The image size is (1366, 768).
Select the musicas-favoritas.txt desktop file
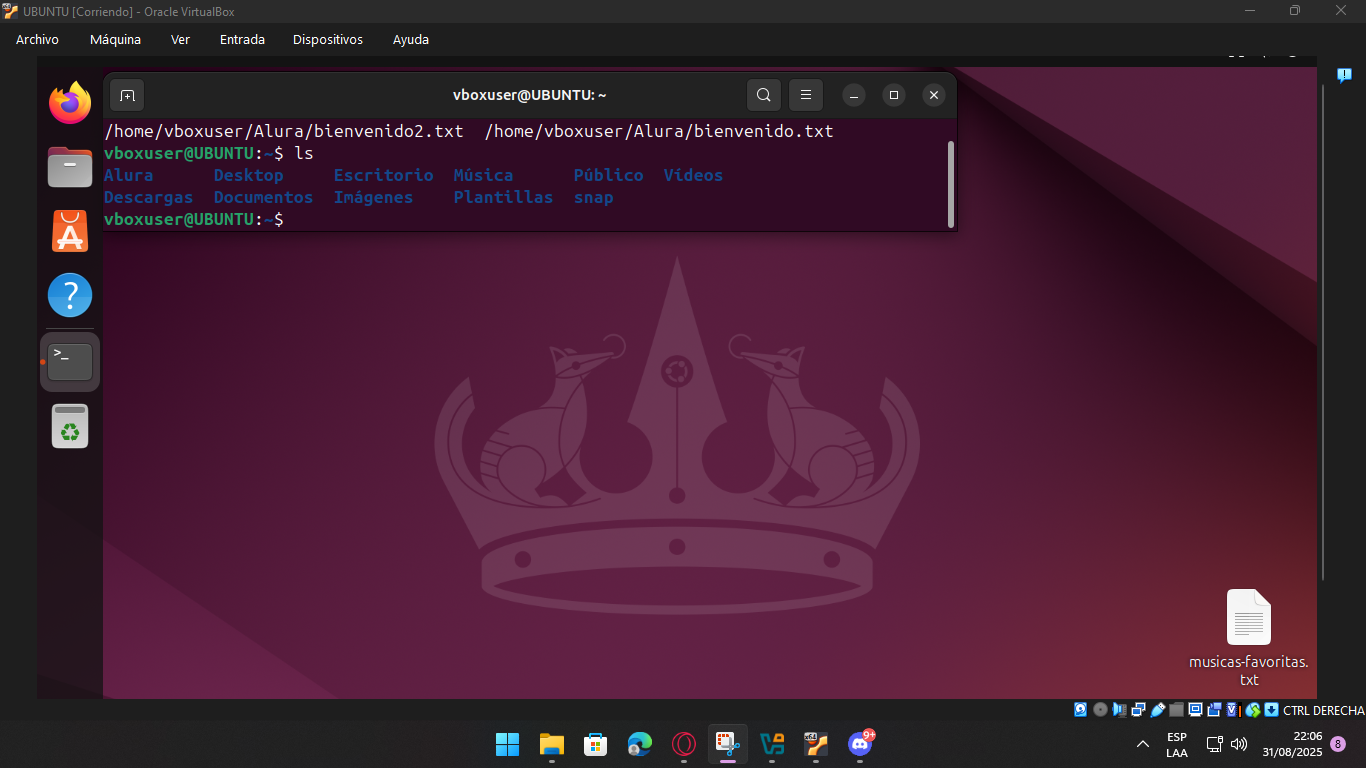pos(1248,638)
